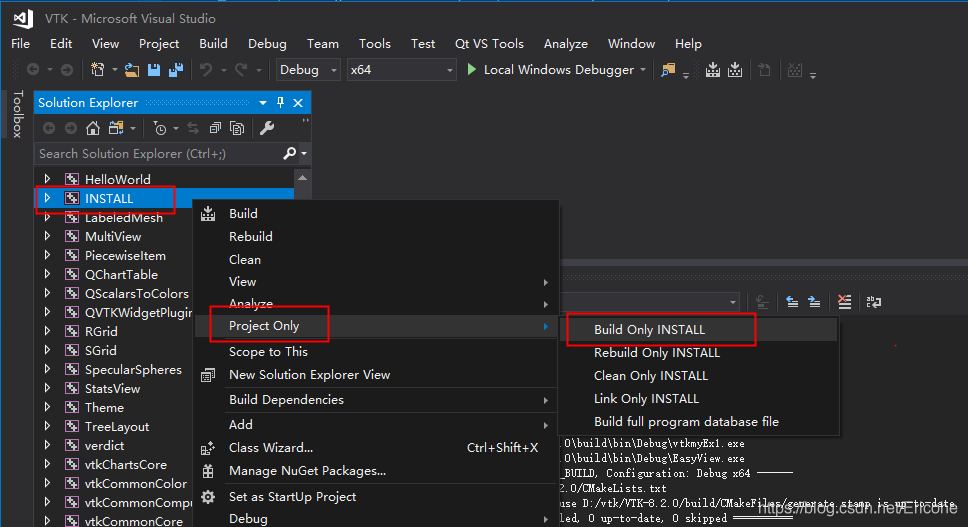Click the Solution Explorer scrollbar up arrow
The image size is (968, 527).
coord(302,178)
